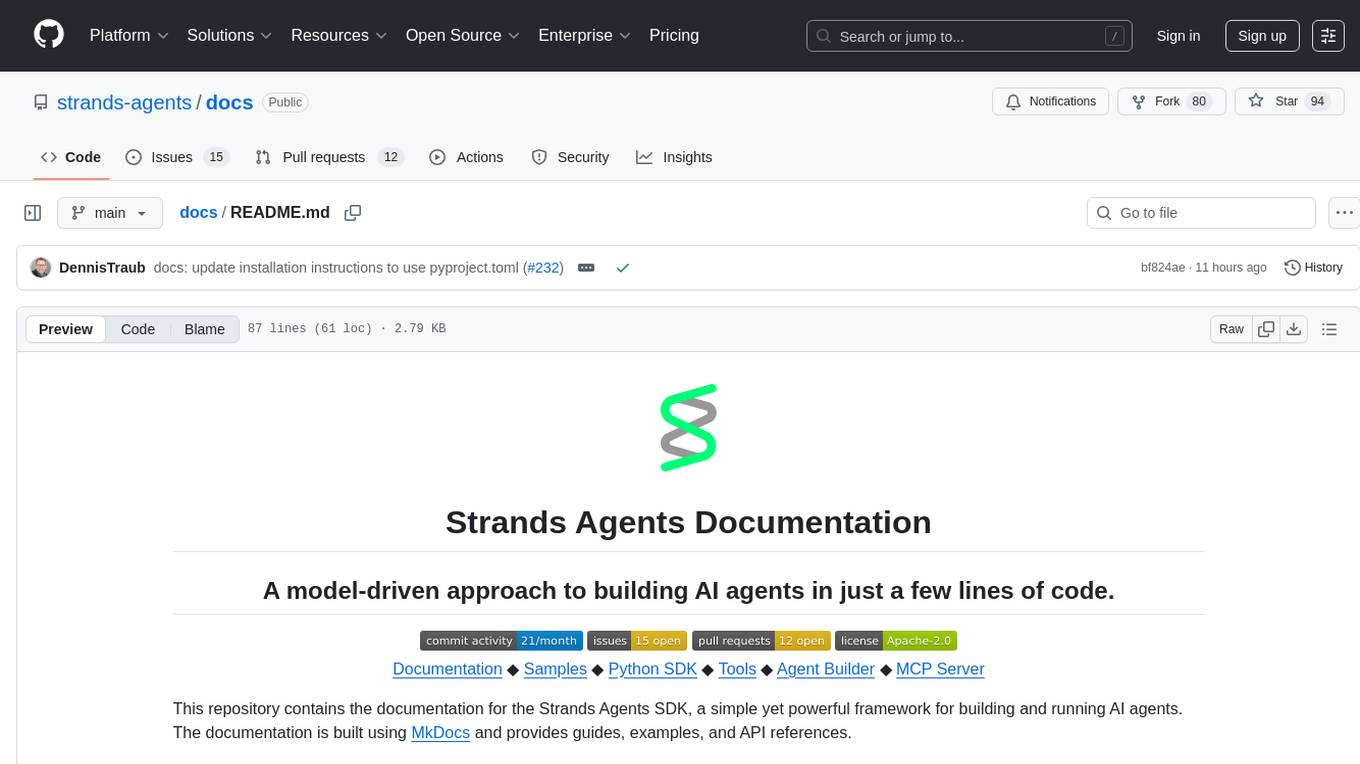Expand the Open Source navigation menu
1360x764 pixels.
click(x=463, y=35)
